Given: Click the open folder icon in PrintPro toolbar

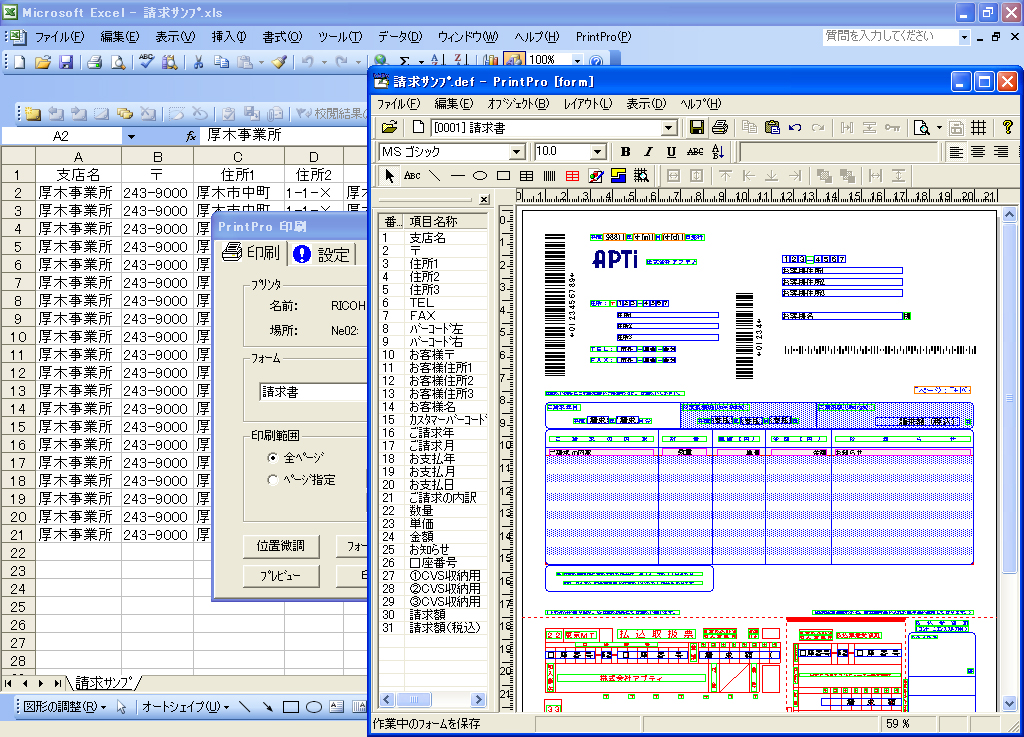Looking at the screenshot, I should point(389,127).
